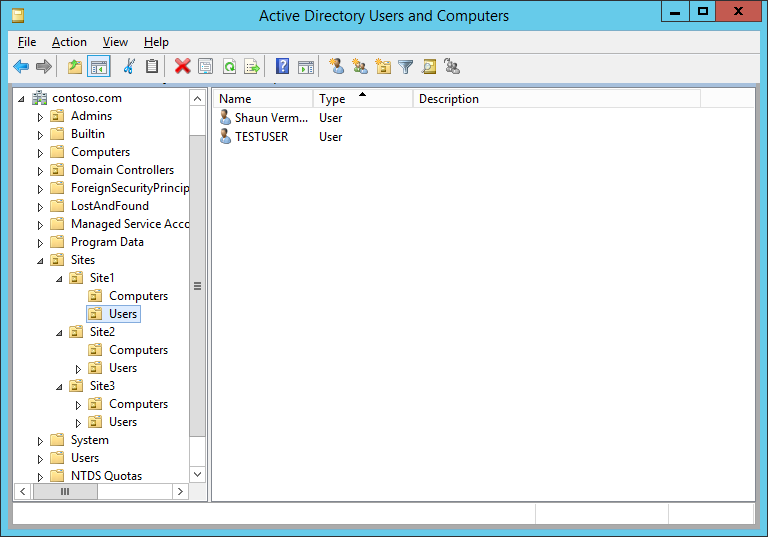Click Add to group toolbar icon

tap(452, 66)
